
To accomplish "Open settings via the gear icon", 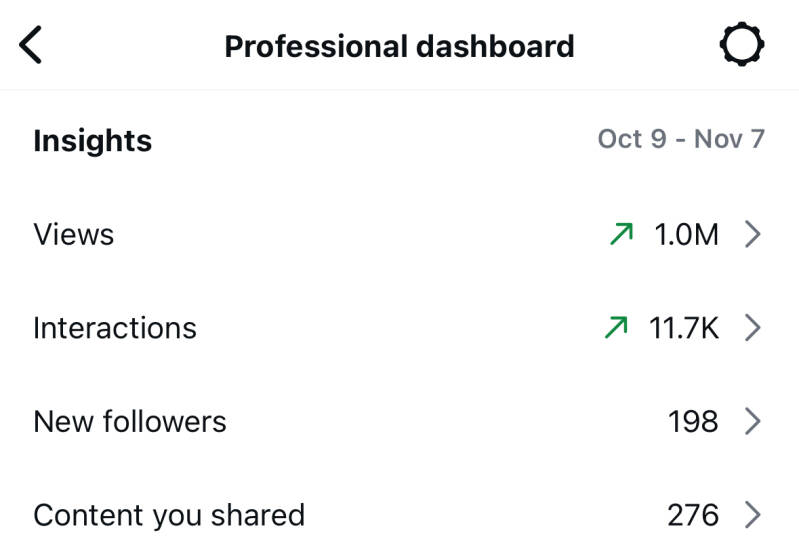I will (742, 45).
